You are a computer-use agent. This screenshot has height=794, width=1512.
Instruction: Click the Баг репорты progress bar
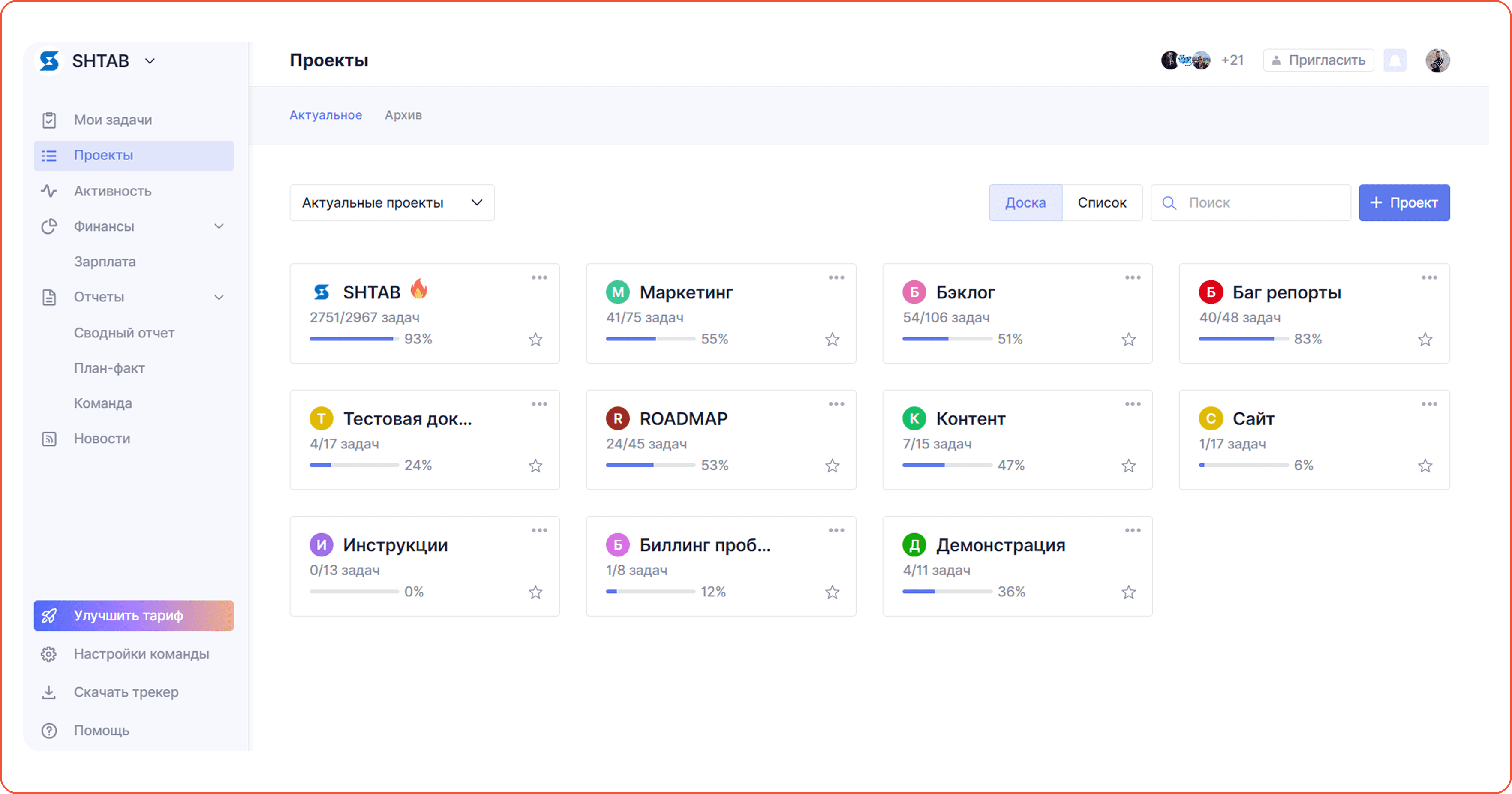pyautogui.click(x=1243, y=339)
